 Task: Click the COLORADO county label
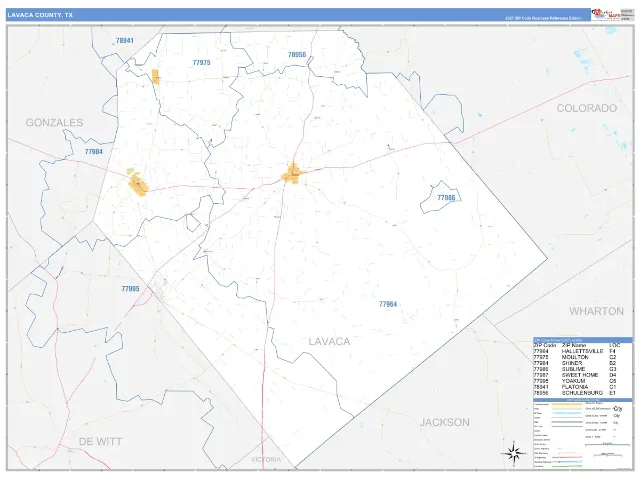(587, 108)
